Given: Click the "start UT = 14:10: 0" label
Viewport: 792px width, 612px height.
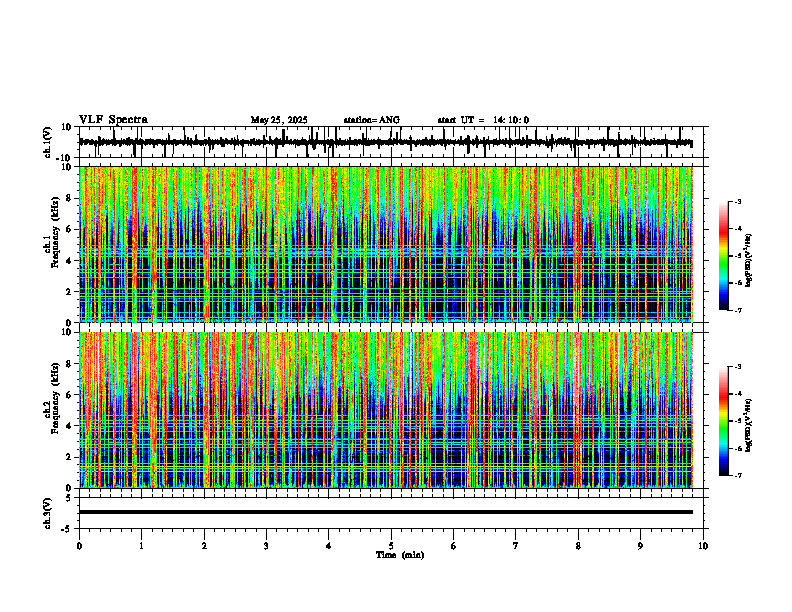Looking at the screenshot, I should [x=483, y=120].
